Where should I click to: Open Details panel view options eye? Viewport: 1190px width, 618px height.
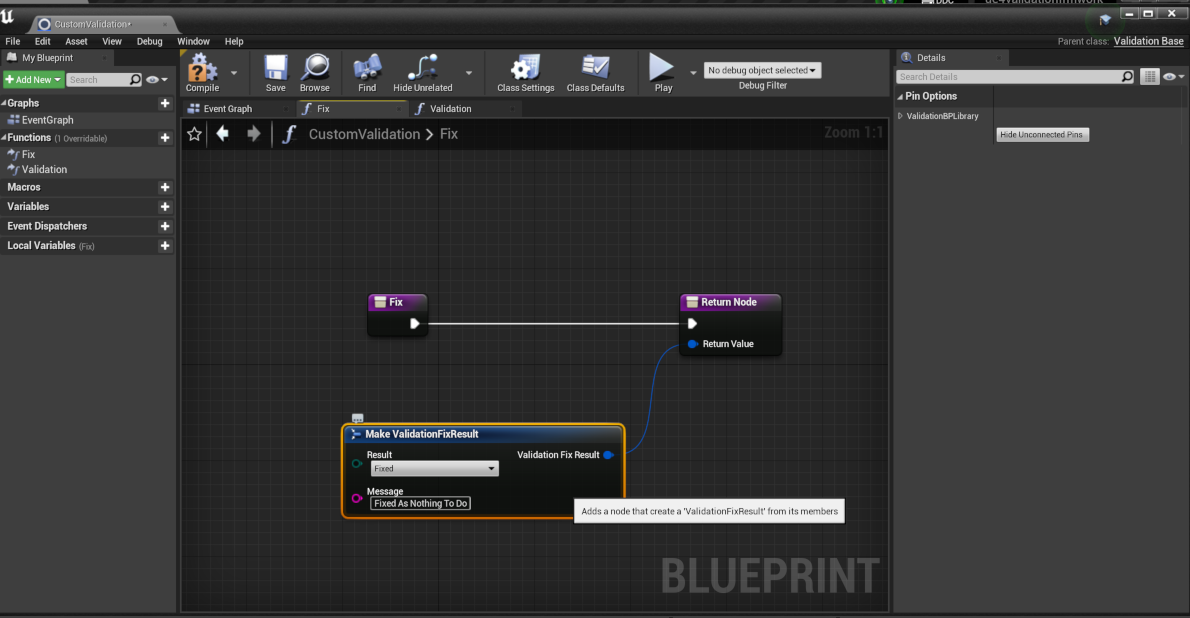coord(1171,77)
